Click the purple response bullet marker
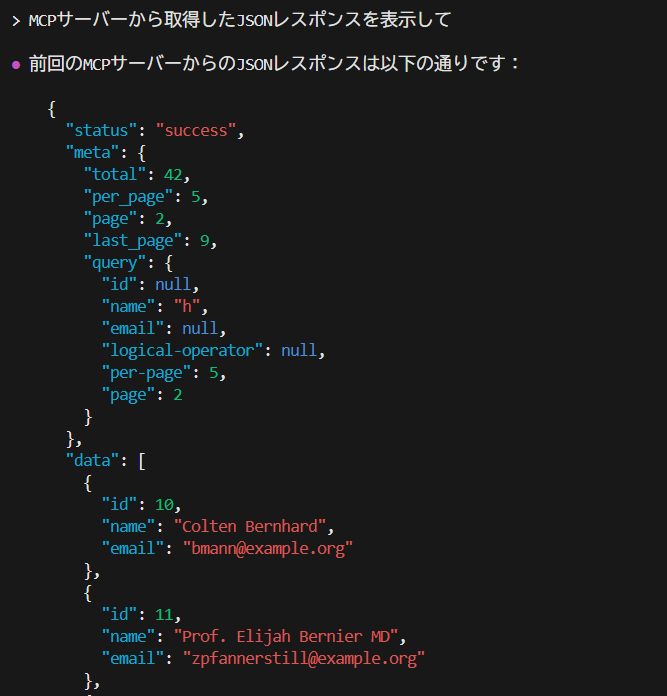 (15, 65)
